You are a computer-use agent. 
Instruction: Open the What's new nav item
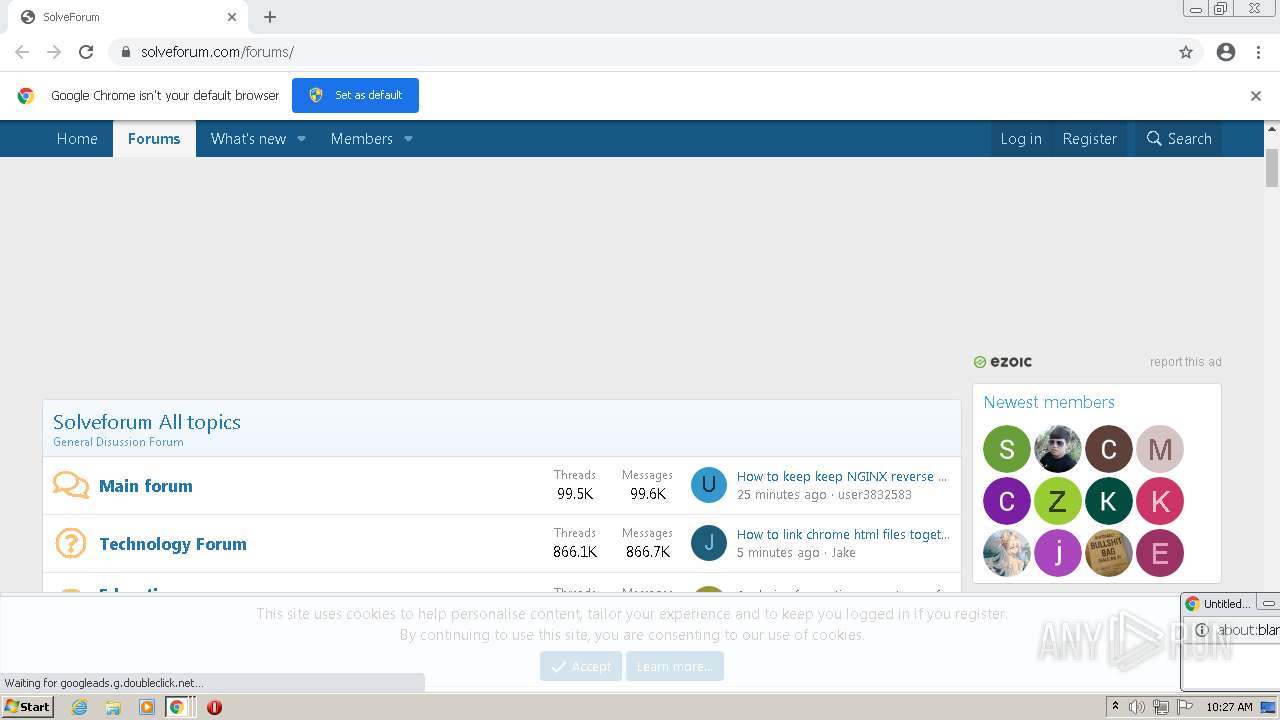(248, 139)
